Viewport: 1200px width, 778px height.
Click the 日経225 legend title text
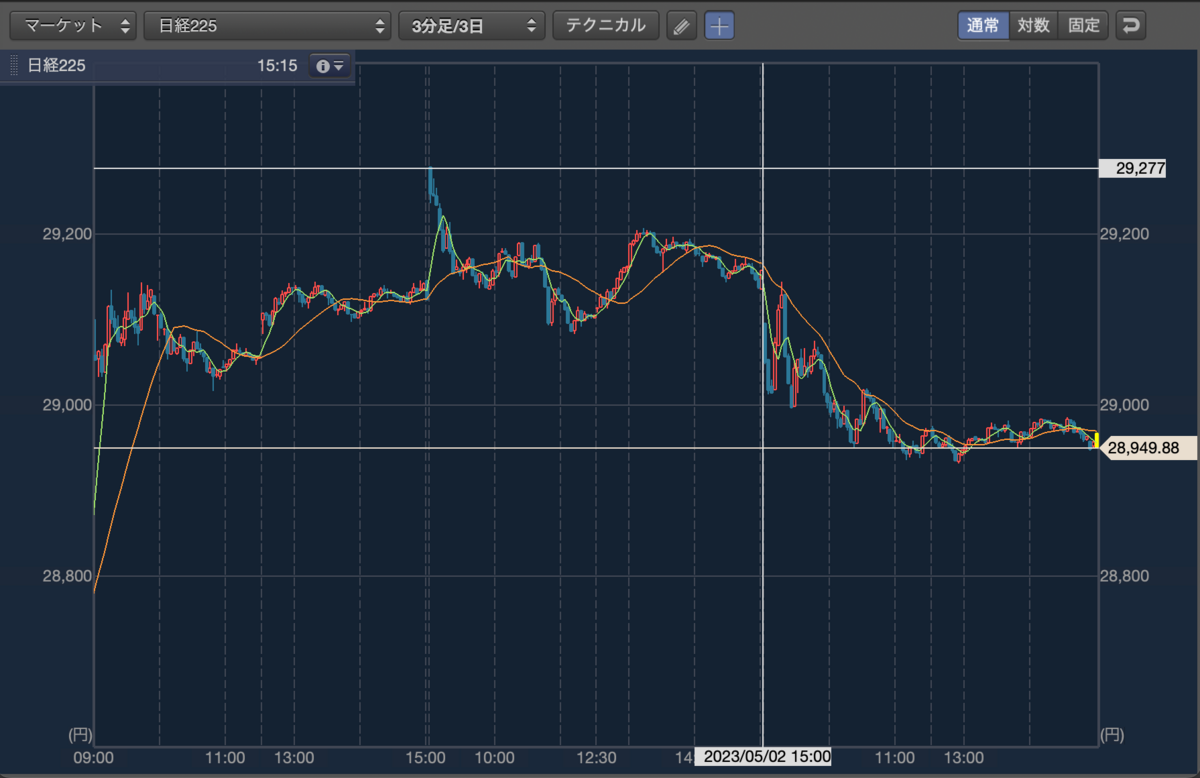[56, 66]
